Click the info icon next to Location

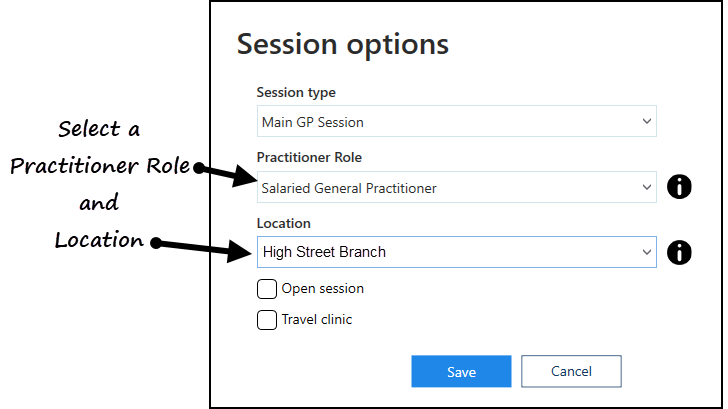coord(679,253)
